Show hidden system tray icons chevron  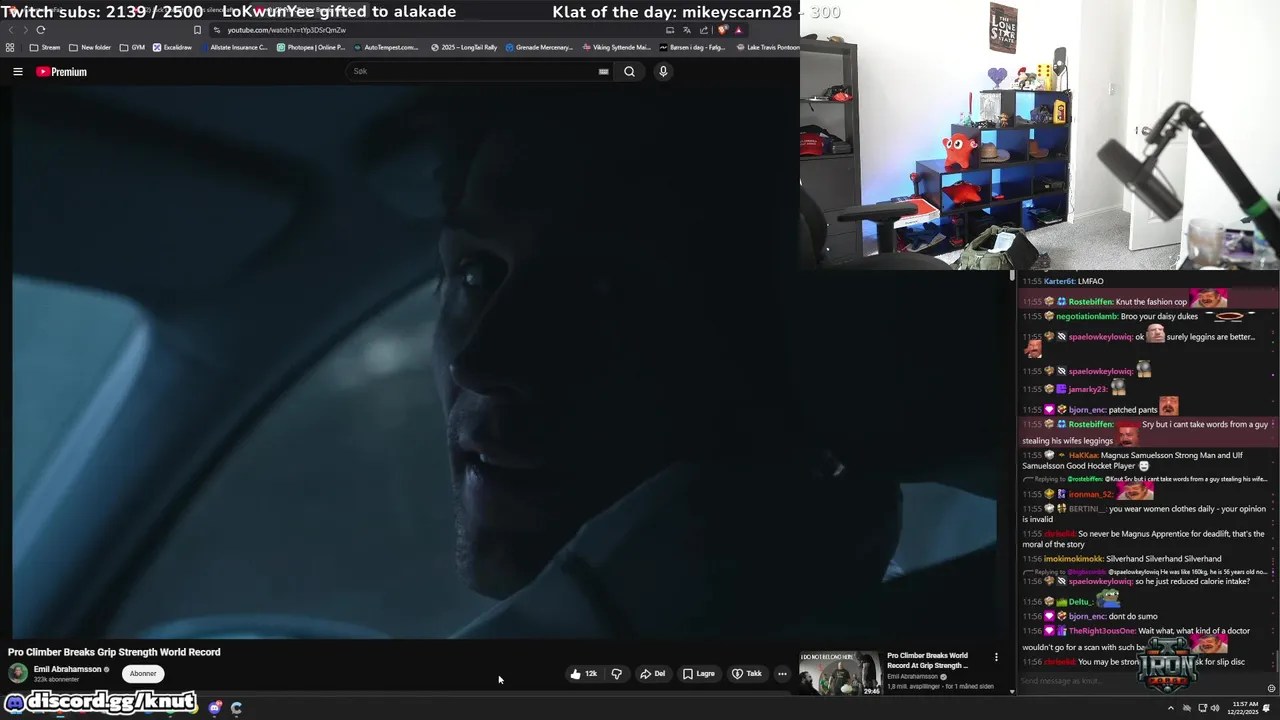[x=1171, y=708]
